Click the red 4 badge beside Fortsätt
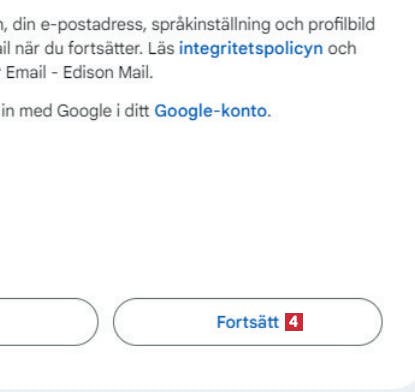The width and height of the screenshot is (415, 392). coord(294,322)
